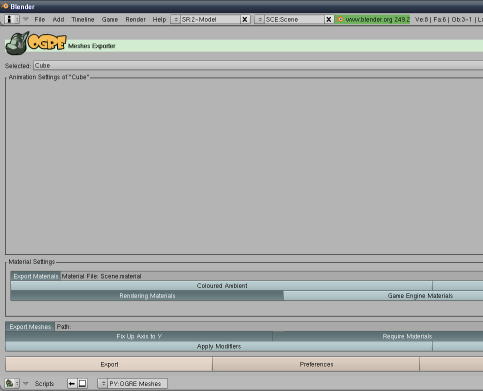483x391 pixels.
Task: Toggle the Export Materials button
Action: tap(36, 276)
